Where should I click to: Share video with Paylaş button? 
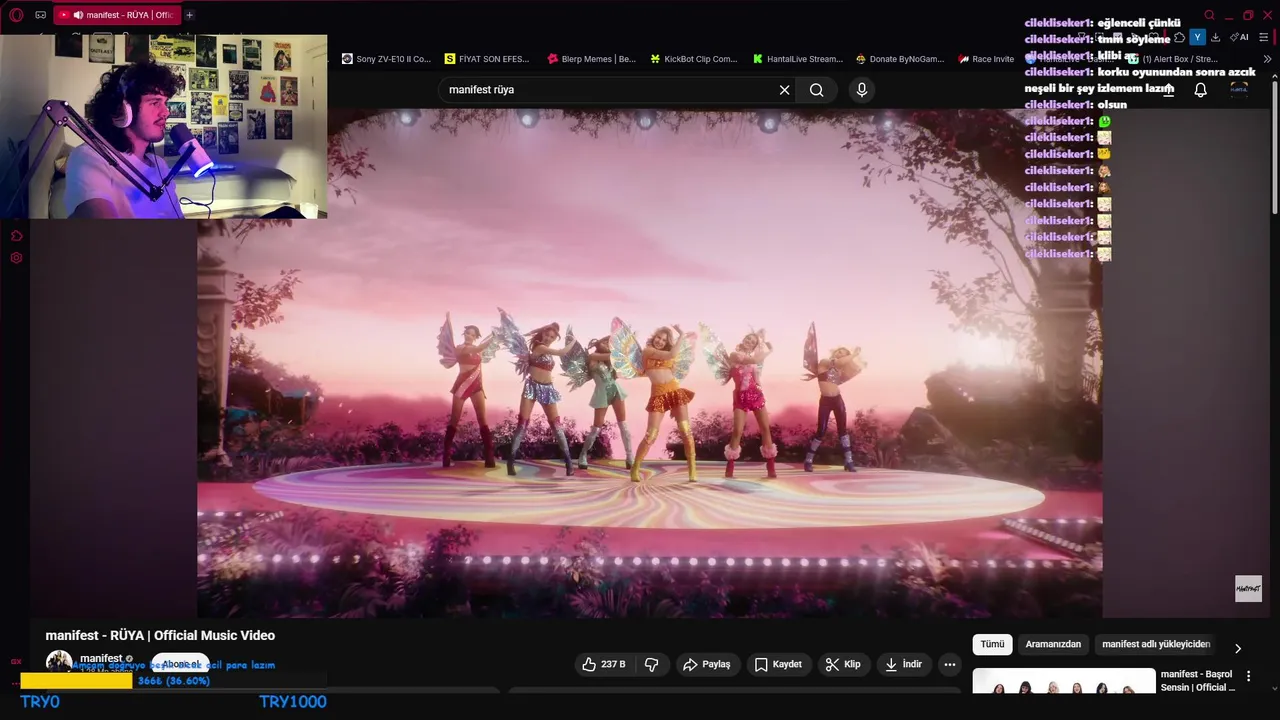coord(706,664)
